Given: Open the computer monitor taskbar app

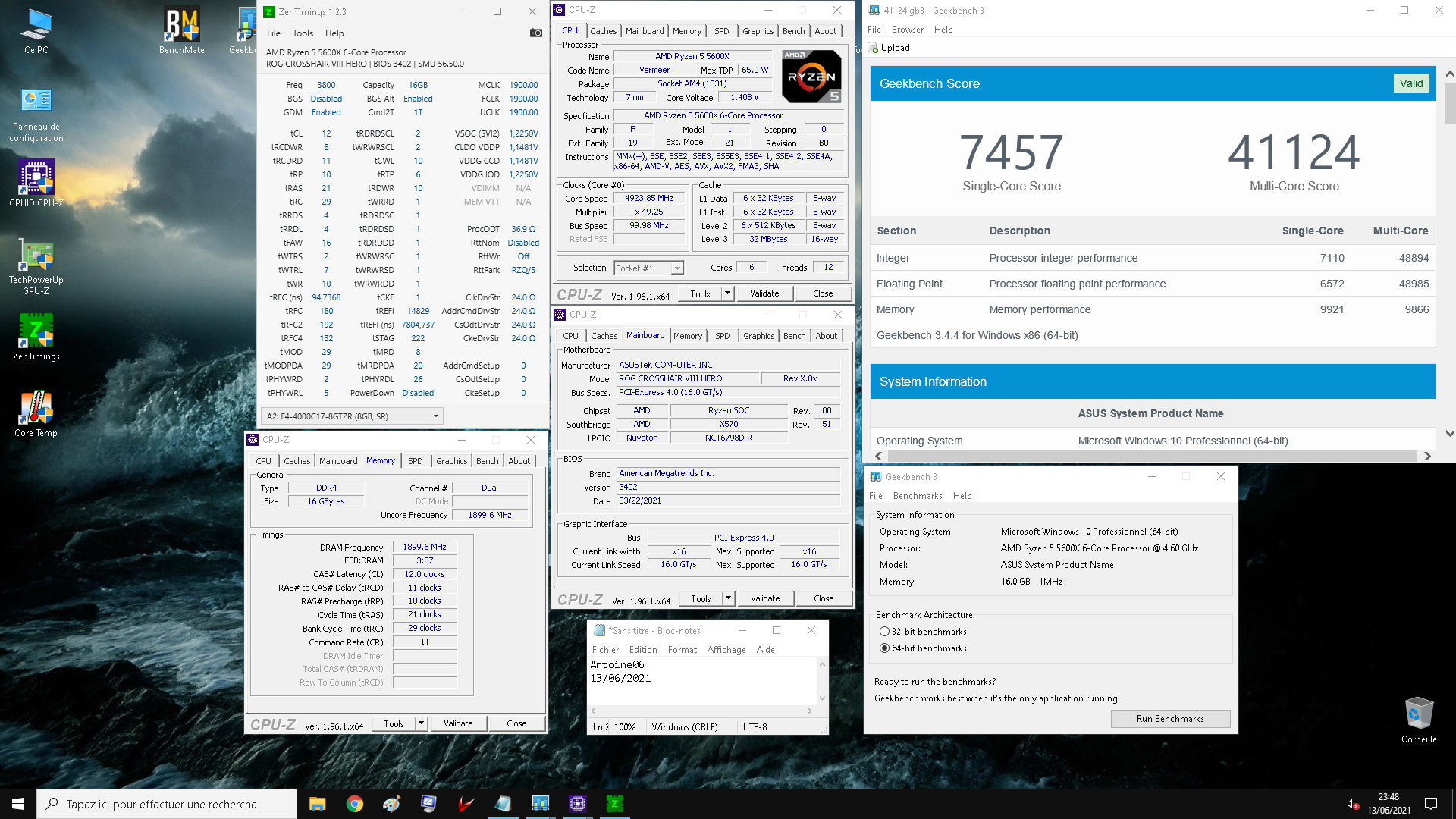Looking at the screenshot, I should coord(428,804).
